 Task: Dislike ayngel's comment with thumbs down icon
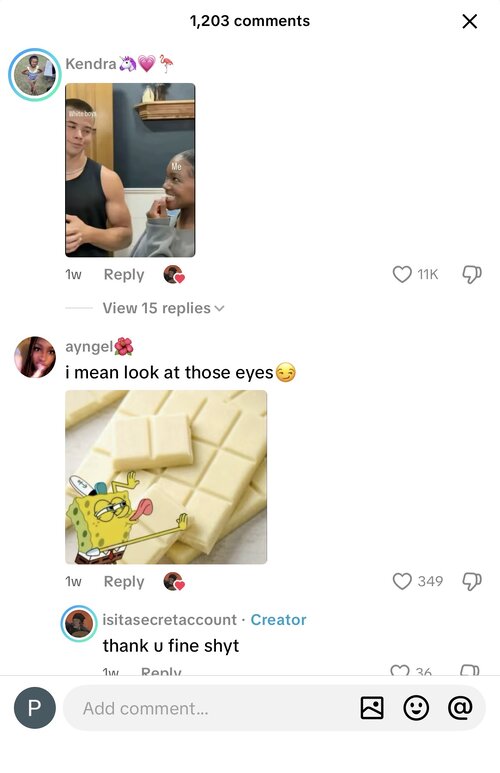pos(471,581)
